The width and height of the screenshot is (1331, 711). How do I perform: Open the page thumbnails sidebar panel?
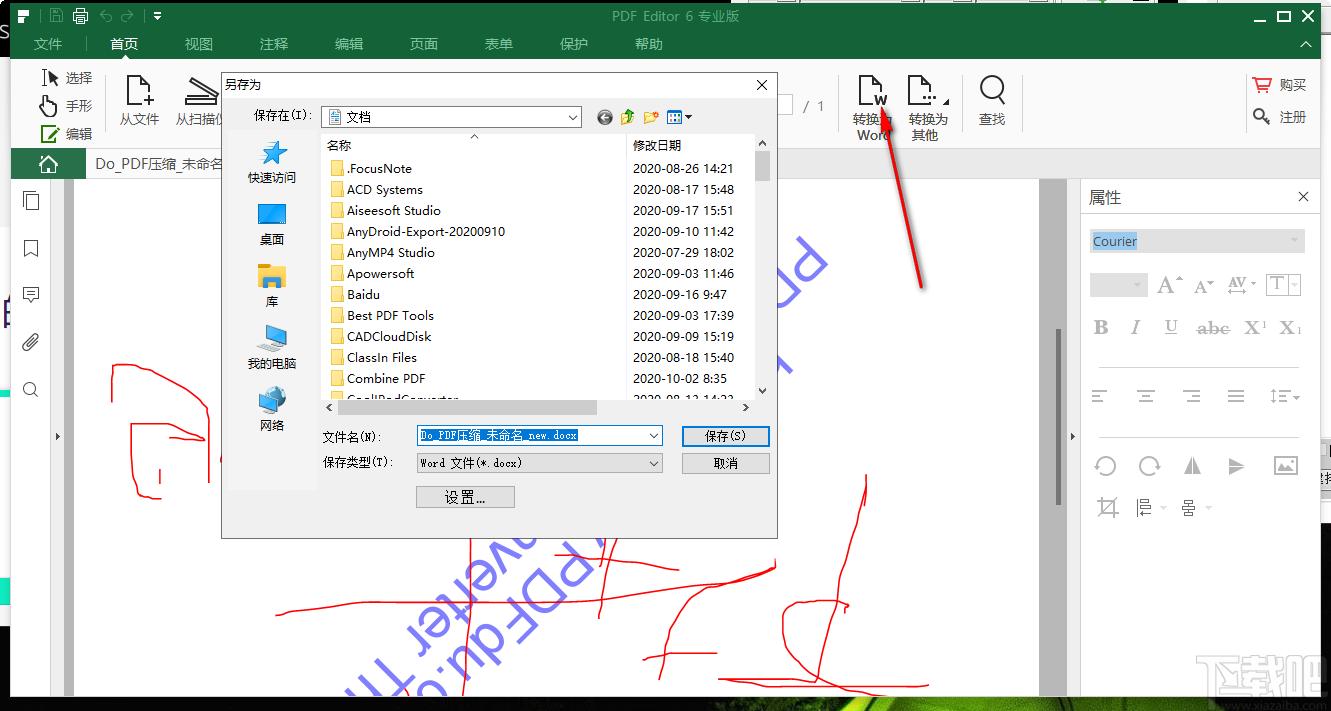pyautogui.click(x=31, y=201)
